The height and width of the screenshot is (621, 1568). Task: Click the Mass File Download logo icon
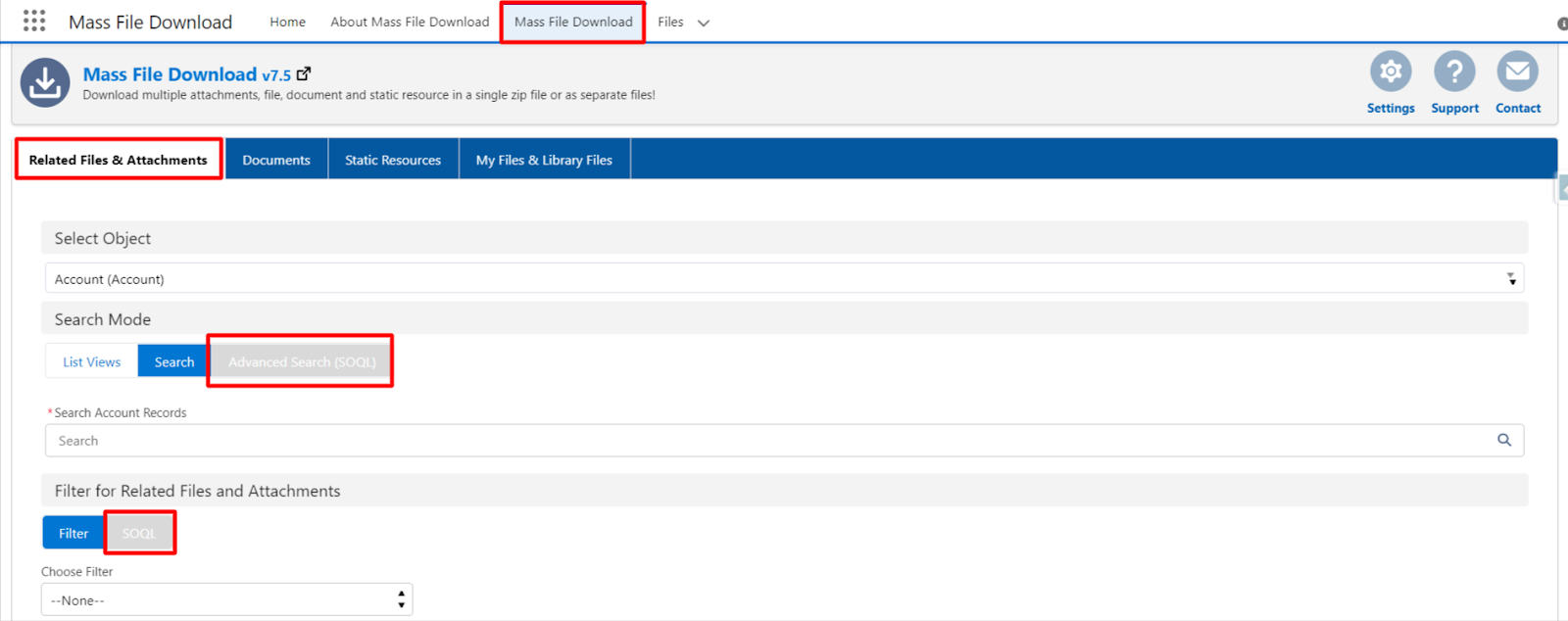[45, 82]
